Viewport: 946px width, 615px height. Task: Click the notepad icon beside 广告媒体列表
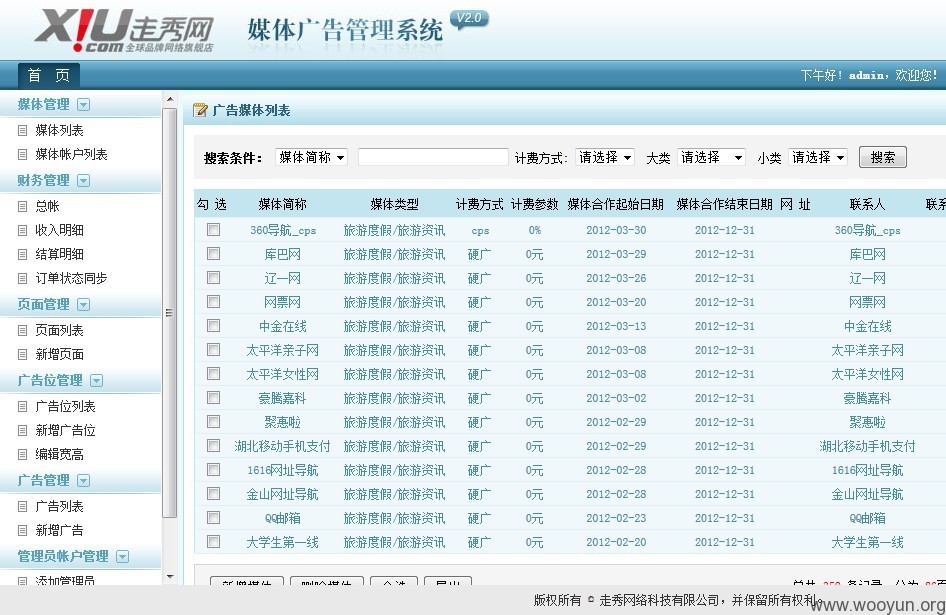[x=200, y=110]
